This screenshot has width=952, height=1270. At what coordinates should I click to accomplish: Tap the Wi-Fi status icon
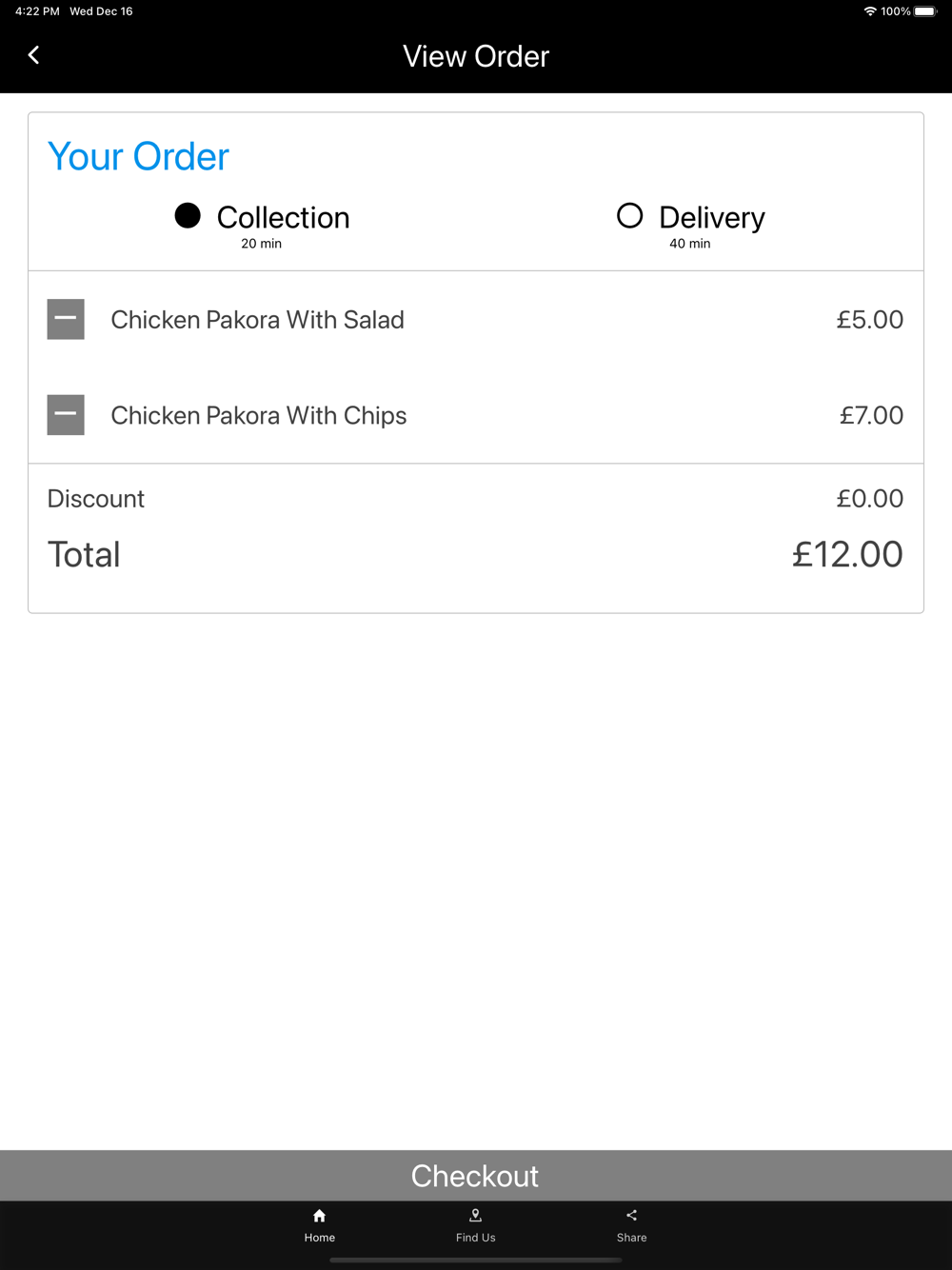pos(870,11)
